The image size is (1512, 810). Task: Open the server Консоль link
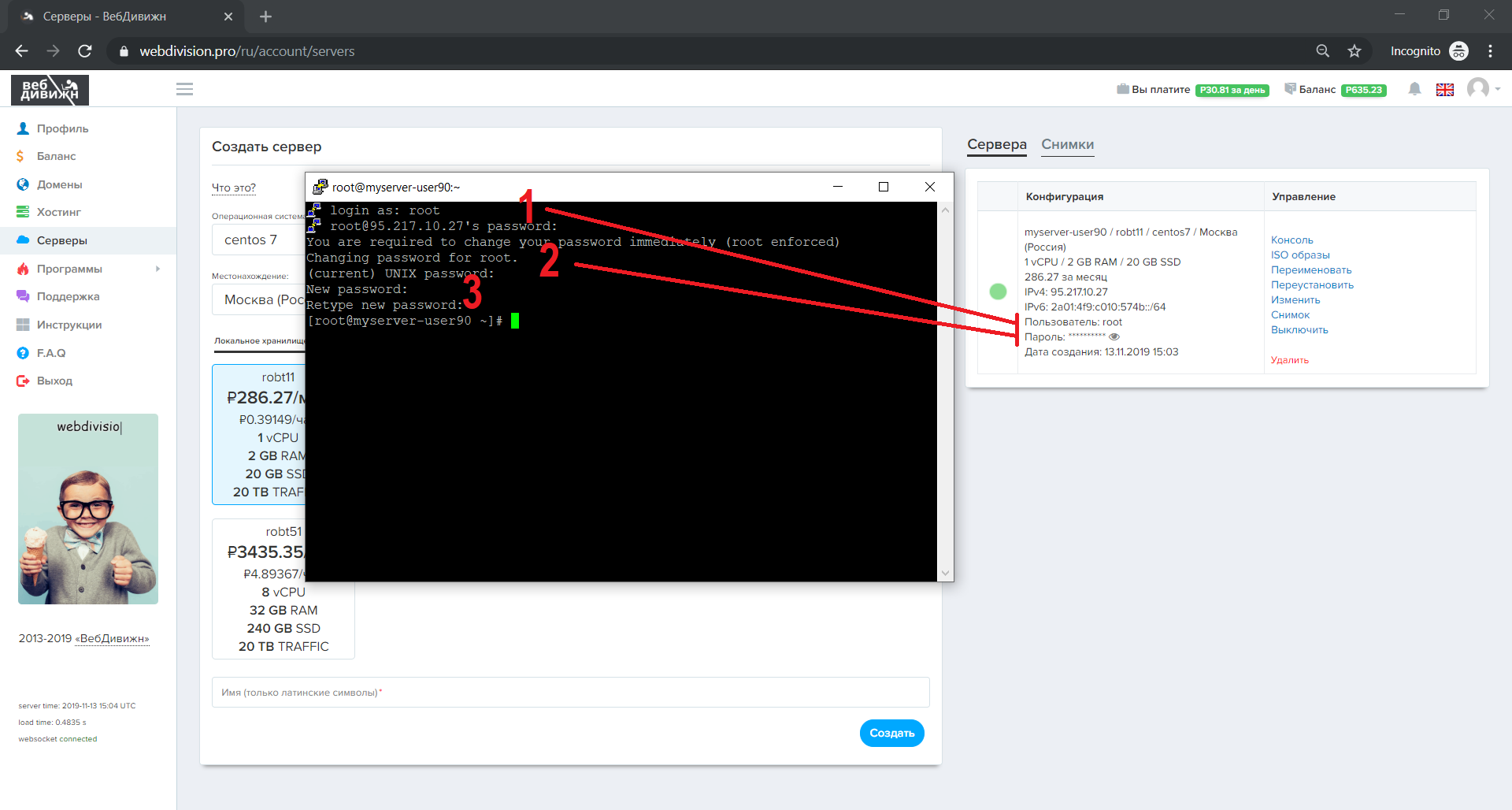(1291, 240)
